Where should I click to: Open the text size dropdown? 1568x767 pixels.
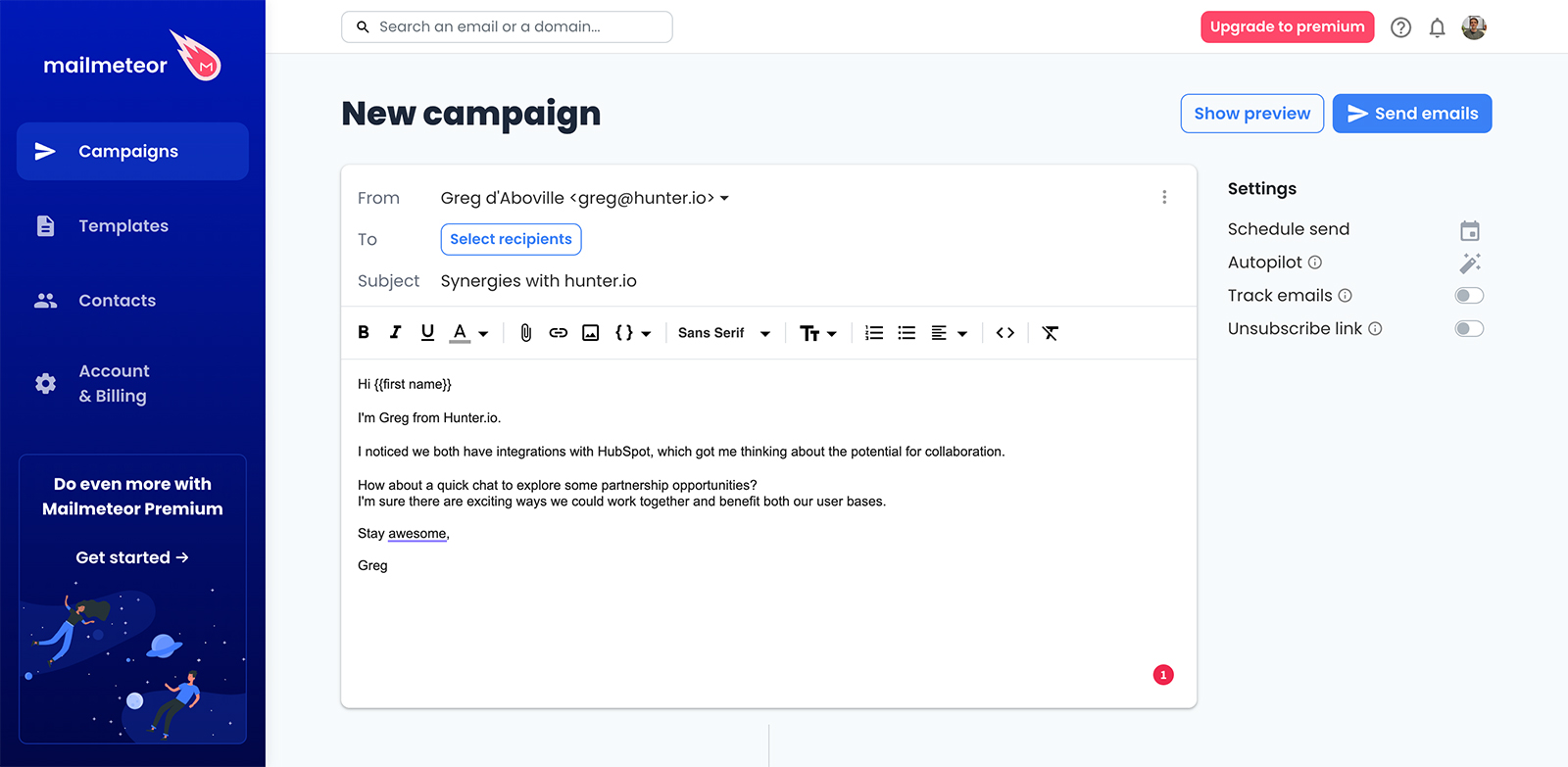click(818, 333)
